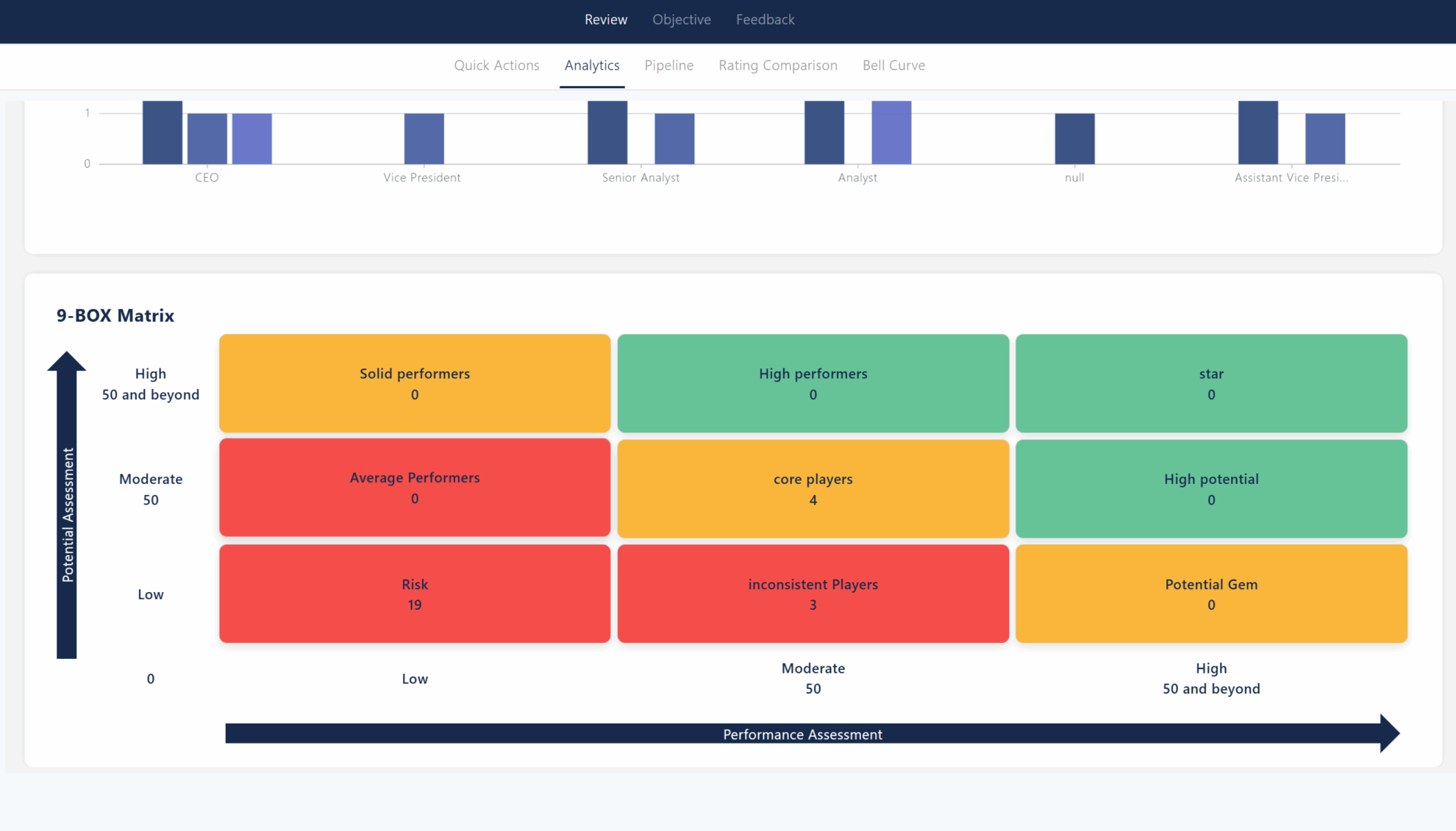Click the Solid performers box
Screen dimensions: 1456x831
coord(414,383)
